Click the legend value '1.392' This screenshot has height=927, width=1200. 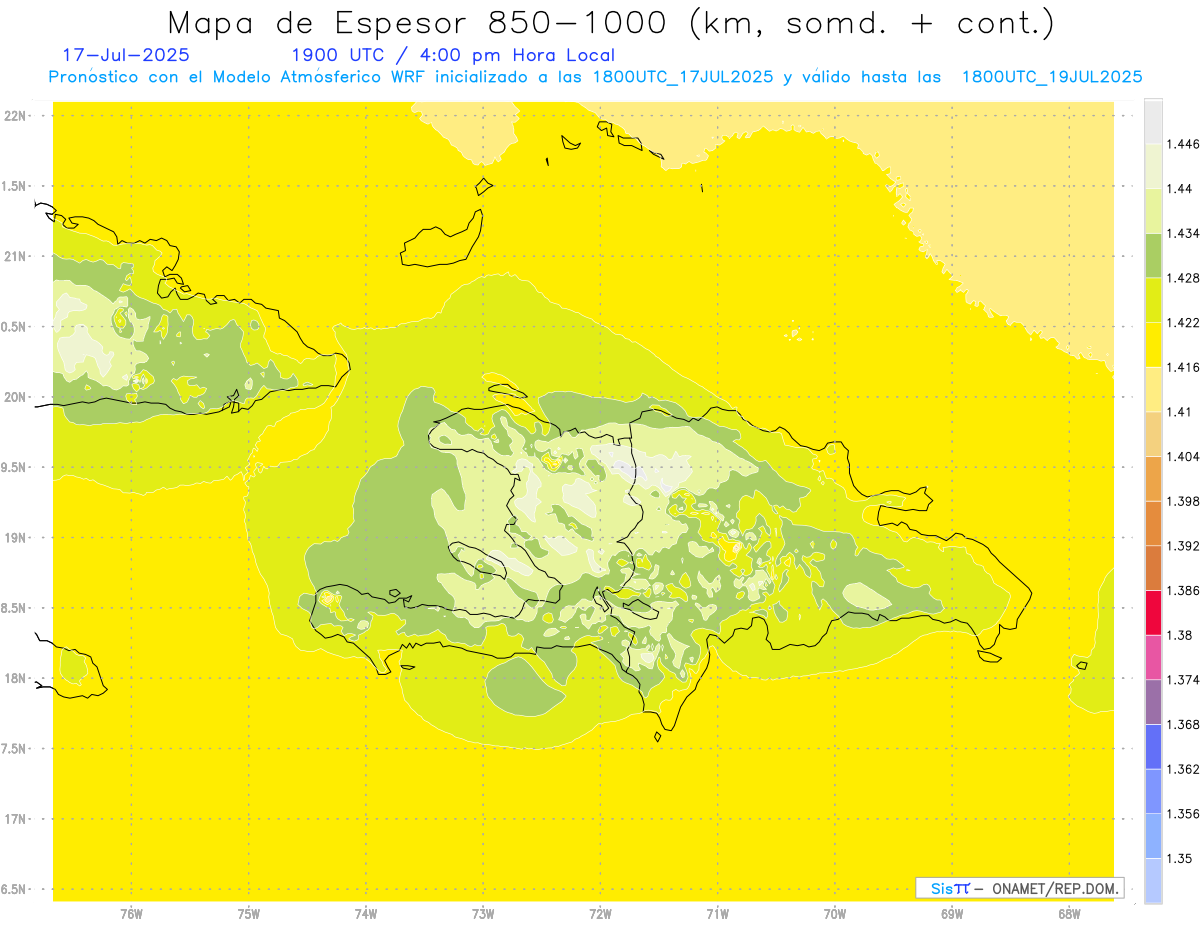point(1181,546)
